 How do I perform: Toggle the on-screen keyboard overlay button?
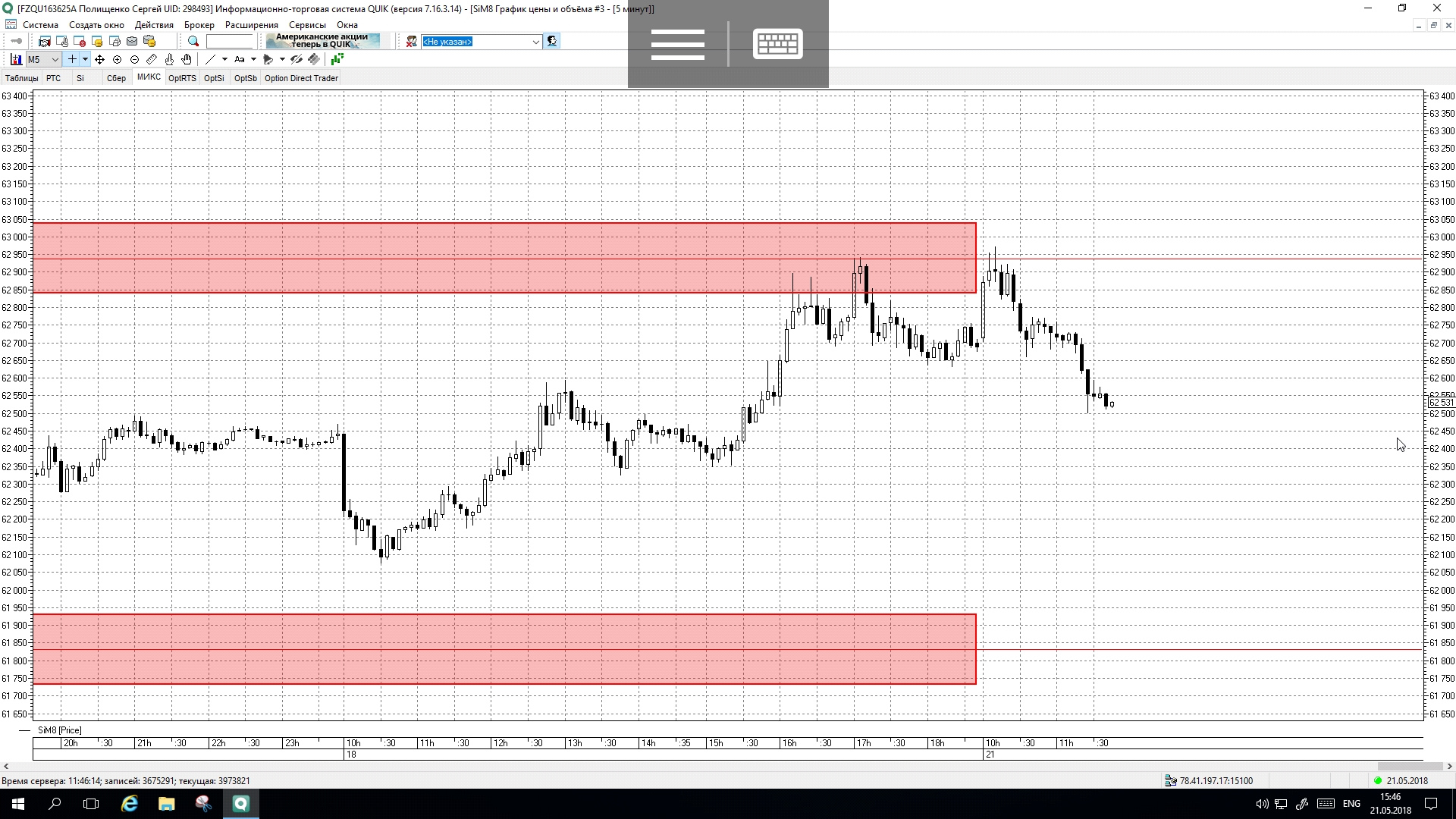pos(777,44)
